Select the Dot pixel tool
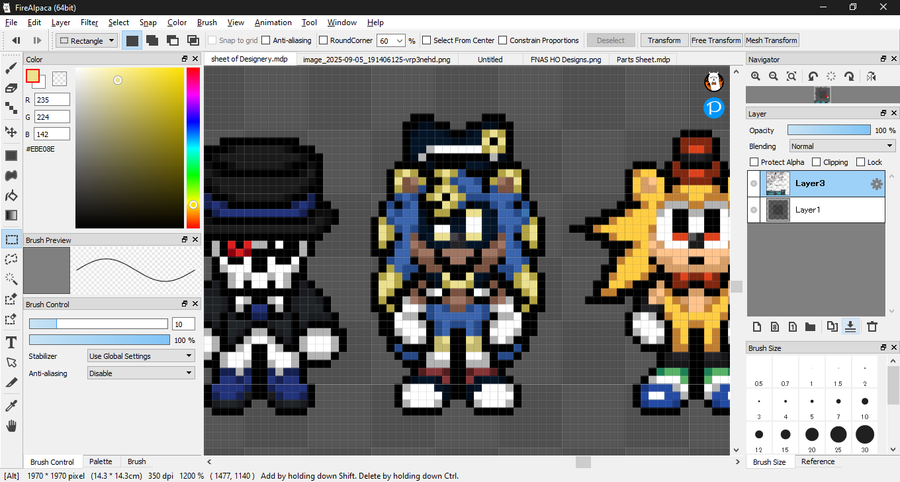This screenshot has height=482, width=900. pyautogui.click(x=11, y=107)
